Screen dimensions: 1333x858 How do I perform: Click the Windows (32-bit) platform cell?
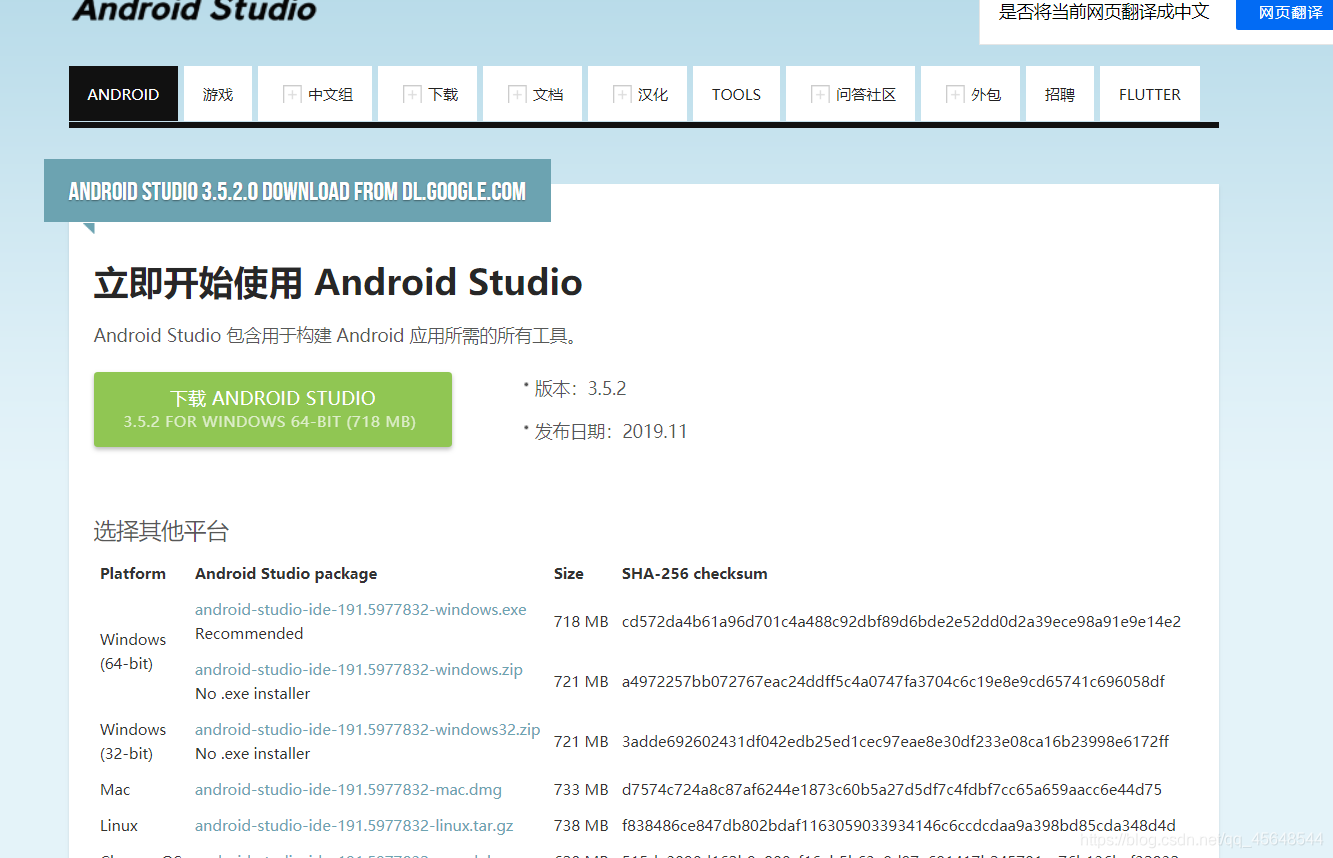pyautogui.click(x=133, y=742)
